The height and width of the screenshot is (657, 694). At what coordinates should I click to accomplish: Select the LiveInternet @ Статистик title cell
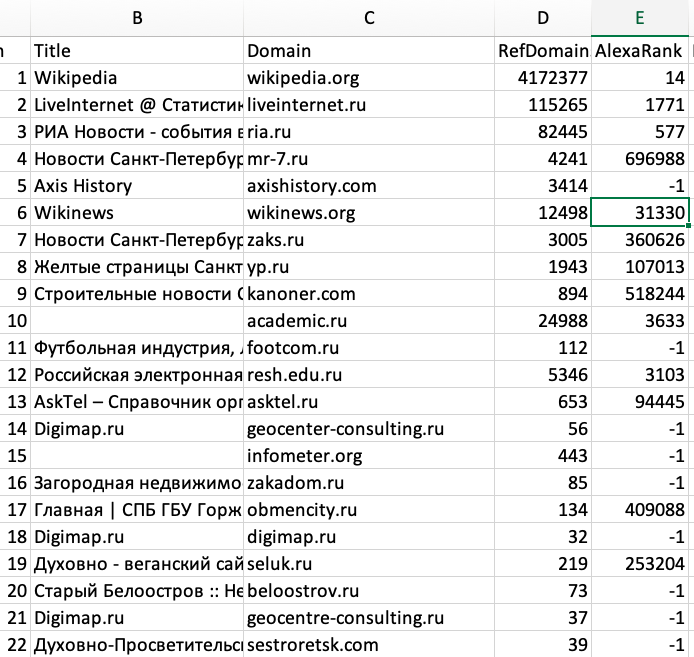click(137, 104)
